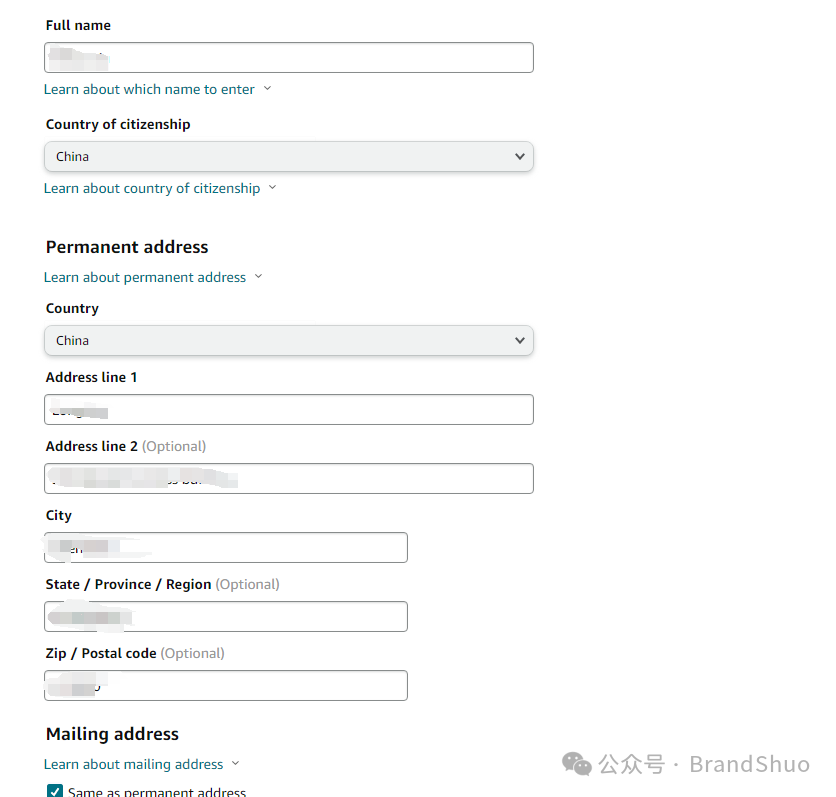Open "Learn about which name to enter" link

point(149,89)
